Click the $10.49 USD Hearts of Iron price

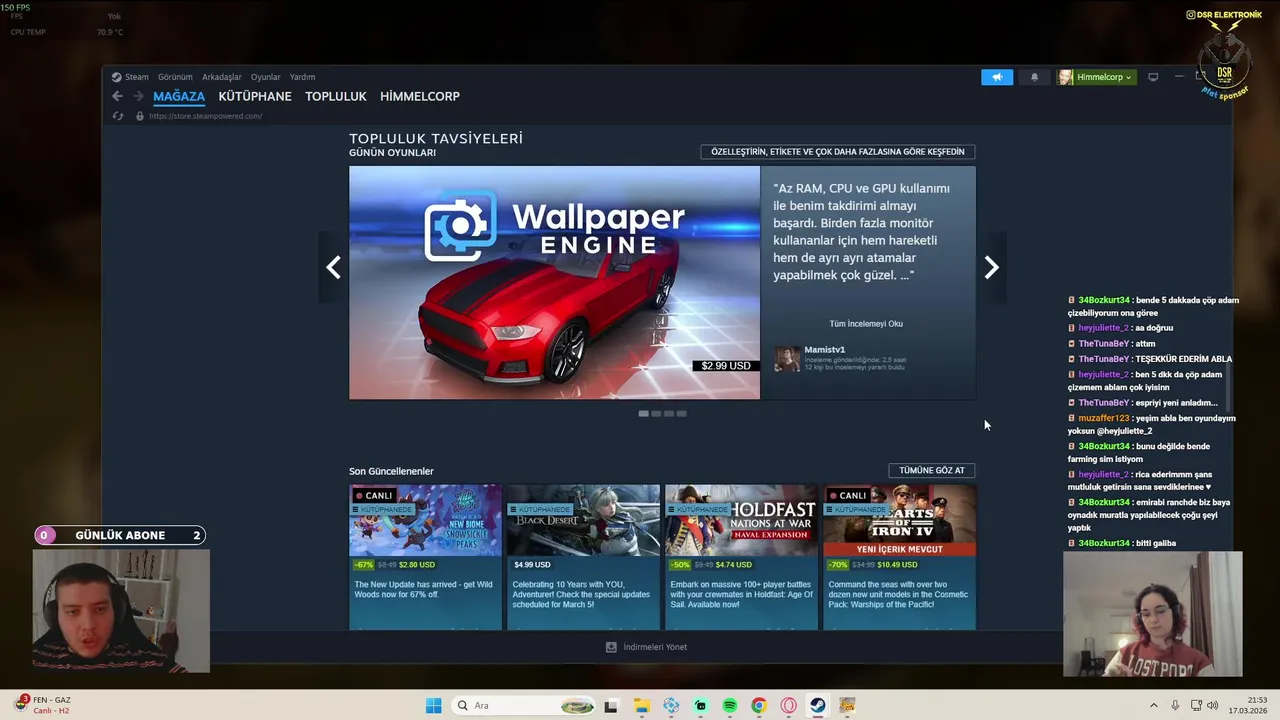(897, 565)
